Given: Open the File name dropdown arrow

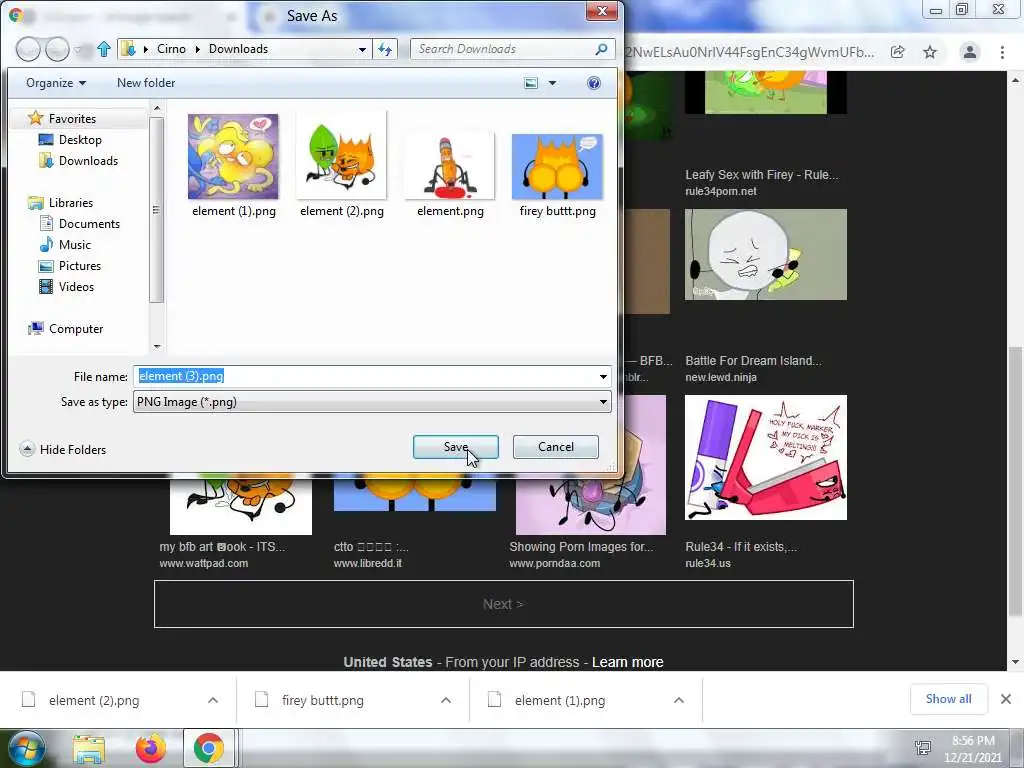Looking at the screenshot, I should 603,376.
